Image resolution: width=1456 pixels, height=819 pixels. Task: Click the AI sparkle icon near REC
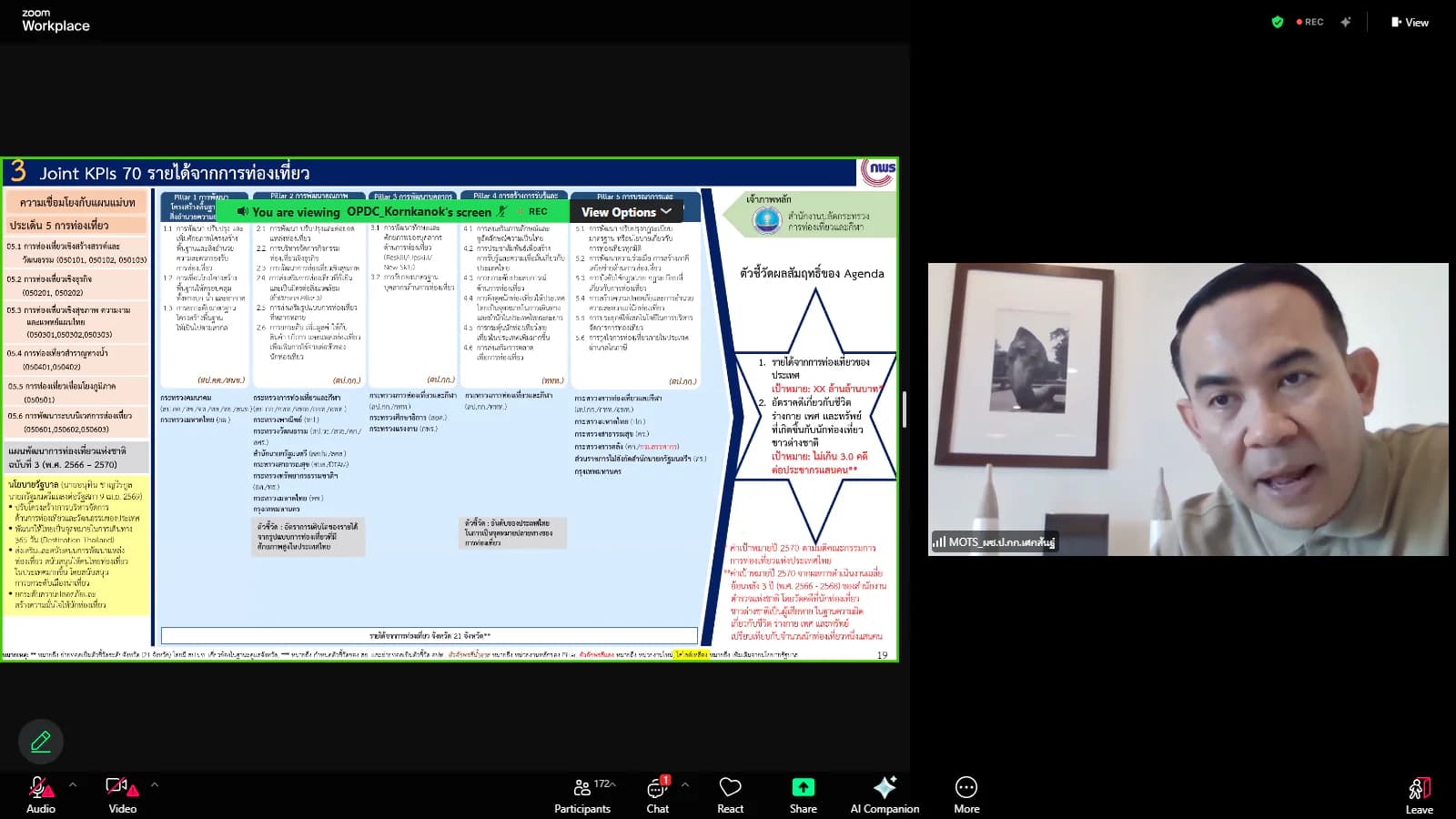[x=1346, y=22]
